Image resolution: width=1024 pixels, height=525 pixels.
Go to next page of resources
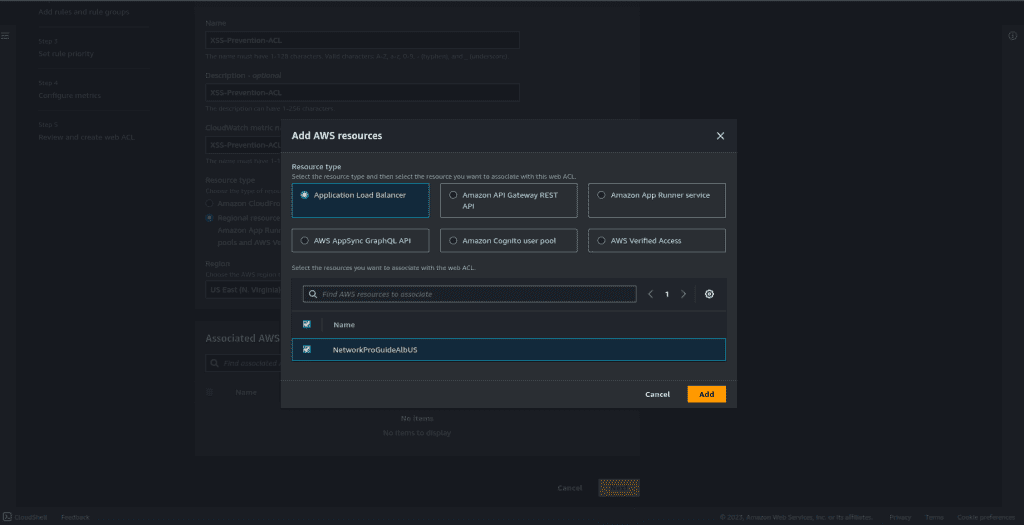pyautogui.click(x=684, y=294)
